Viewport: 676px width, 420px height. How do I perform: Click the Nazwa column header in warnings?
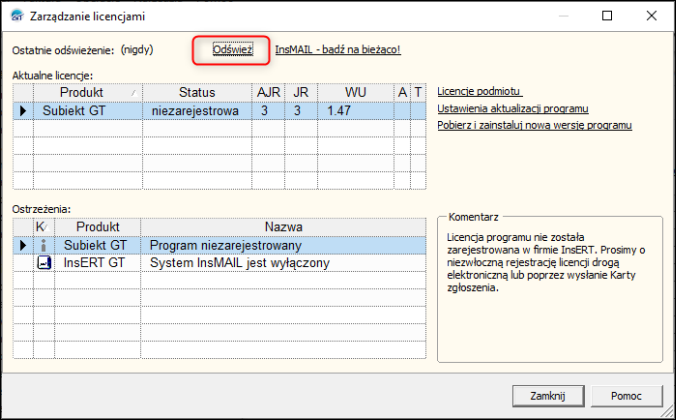(x=283, y=227)
